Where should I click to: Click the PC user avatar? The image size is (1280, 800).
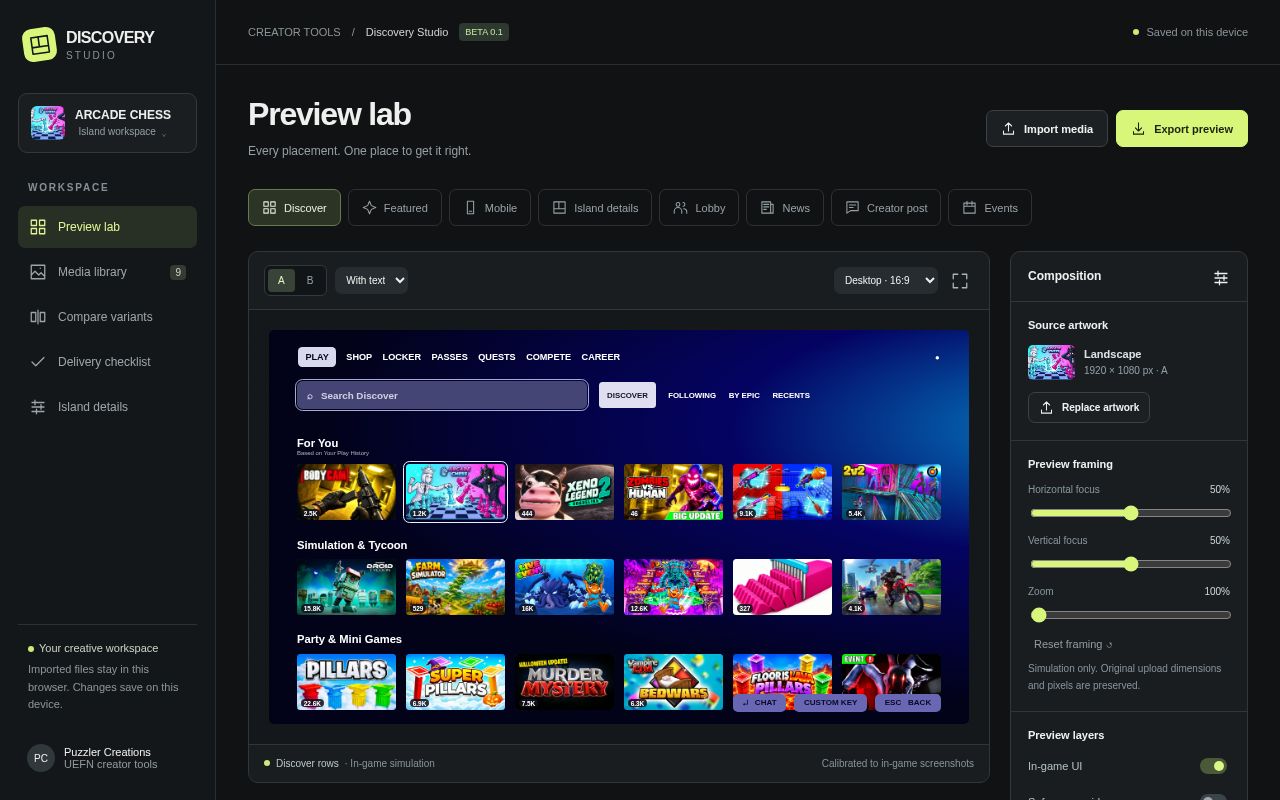[x=41, y=758]
